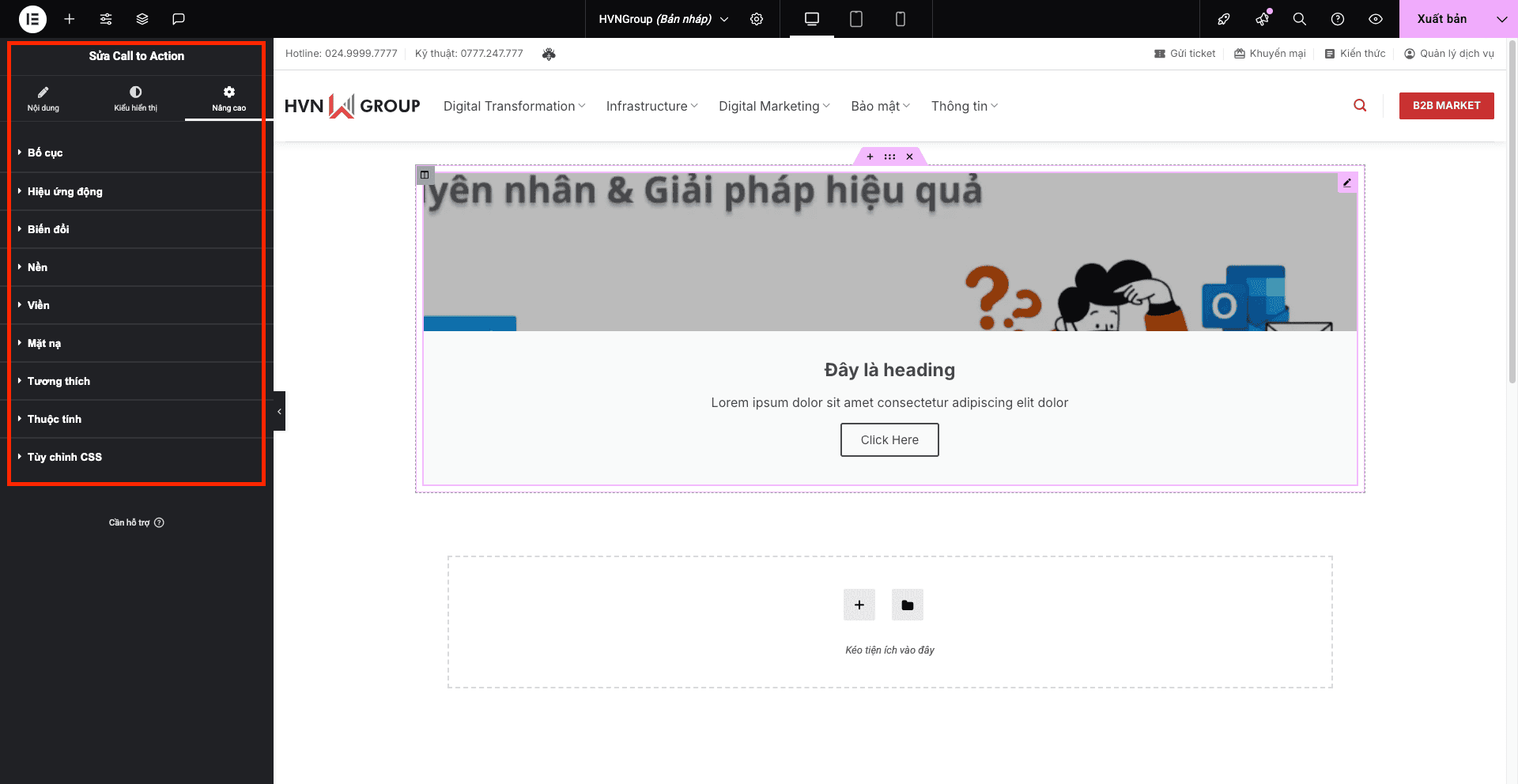Open Finder with the magnifier icon

[x=1299, y=19]
